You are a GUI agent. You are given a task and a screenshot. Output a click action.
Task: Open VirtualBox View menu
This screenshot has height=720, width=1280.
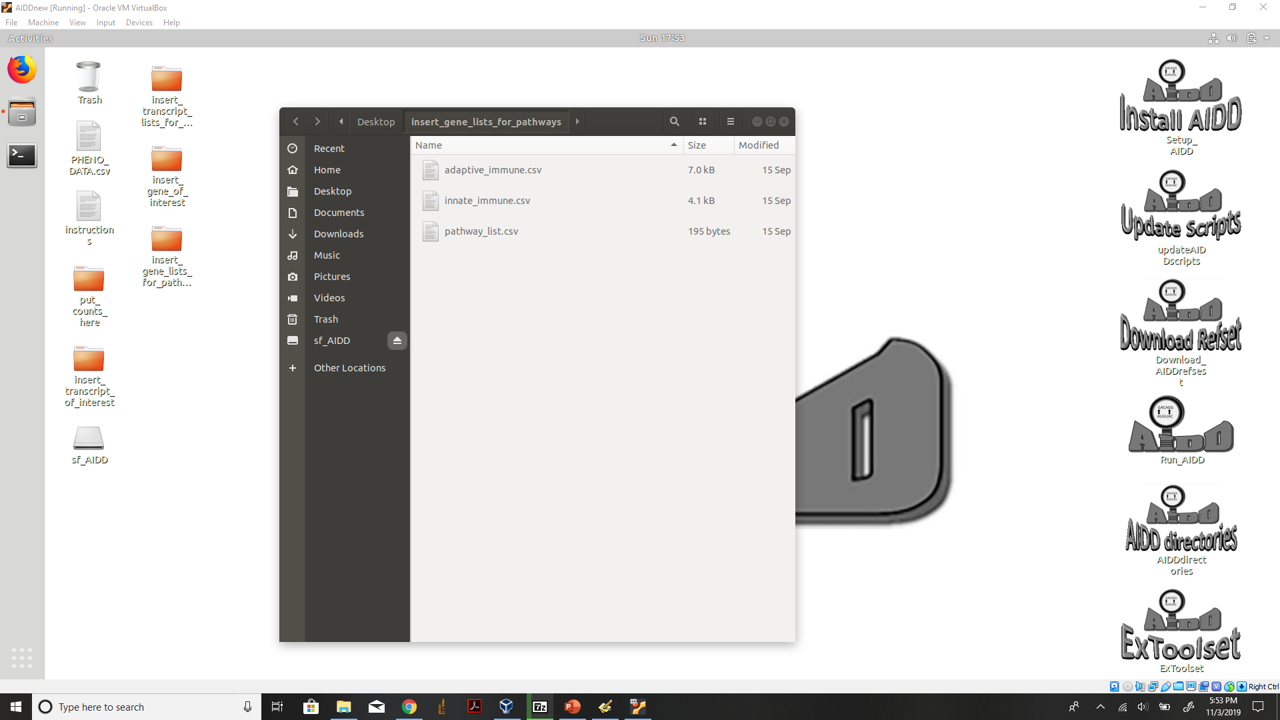tap(77, 22)
